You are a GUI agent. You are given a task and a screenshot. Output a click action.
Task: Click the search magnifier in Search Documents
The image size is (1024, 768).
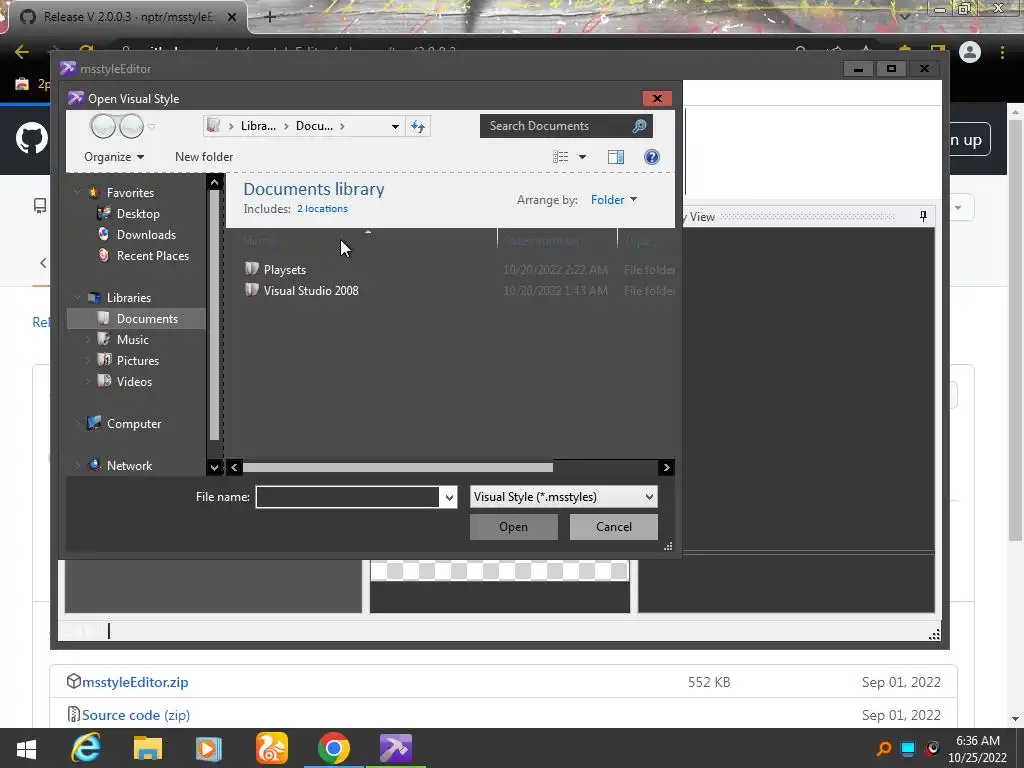[639, 126]
